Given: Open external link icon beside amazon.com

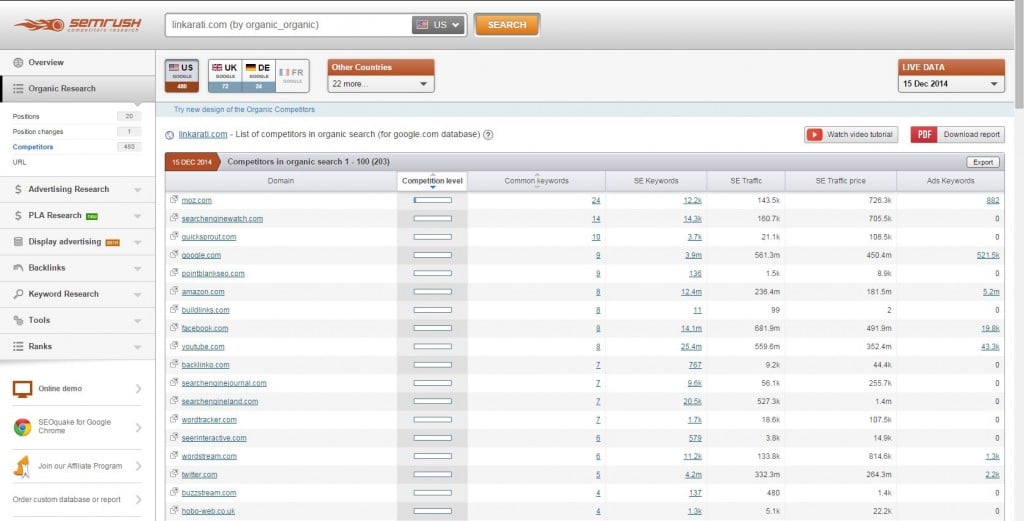Looking at the screenshot, I should [174, 291].
